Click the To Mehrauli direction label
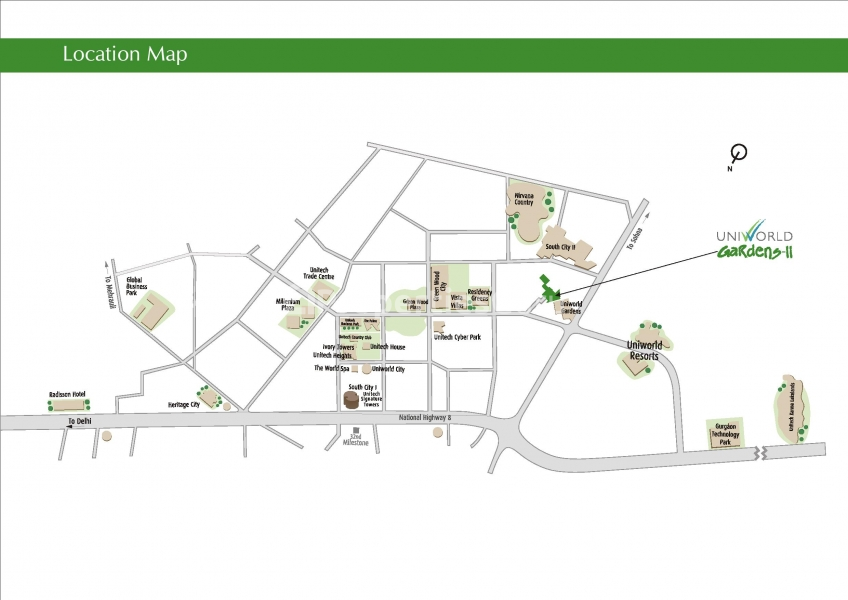Image resolution: width=848 pixels, height=600 pixels. pos(110,292)
